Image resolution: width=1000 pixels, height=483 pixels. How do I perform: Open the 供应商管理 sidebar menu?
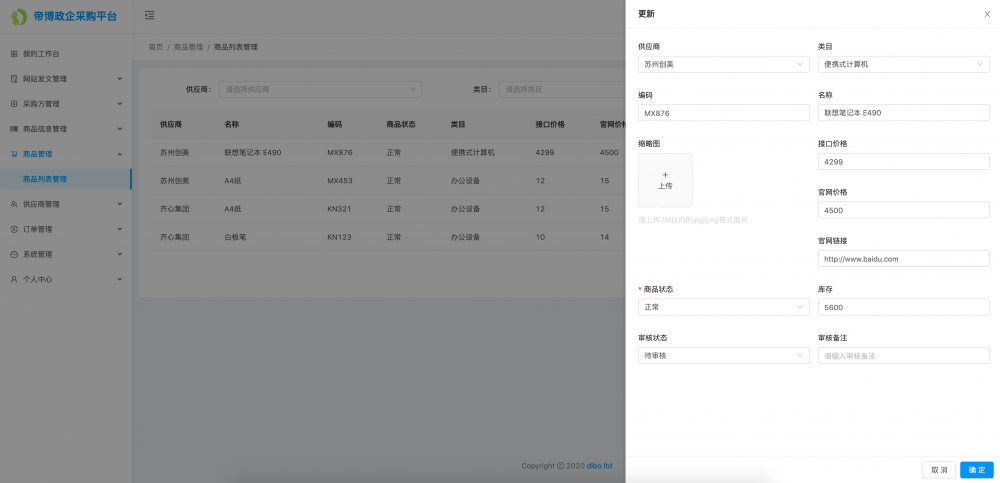click(x=66, y=204)
